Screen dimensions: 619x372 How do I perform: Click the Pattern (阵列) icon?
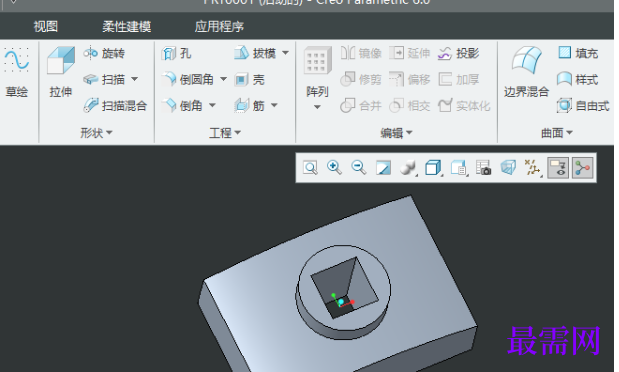point(317,60)
